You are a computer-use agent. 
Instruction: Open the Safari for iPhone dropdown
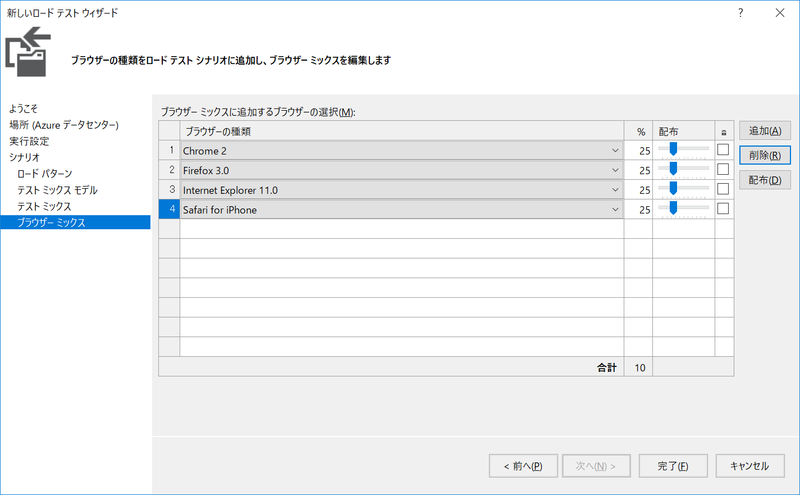[x=615, y=209]
